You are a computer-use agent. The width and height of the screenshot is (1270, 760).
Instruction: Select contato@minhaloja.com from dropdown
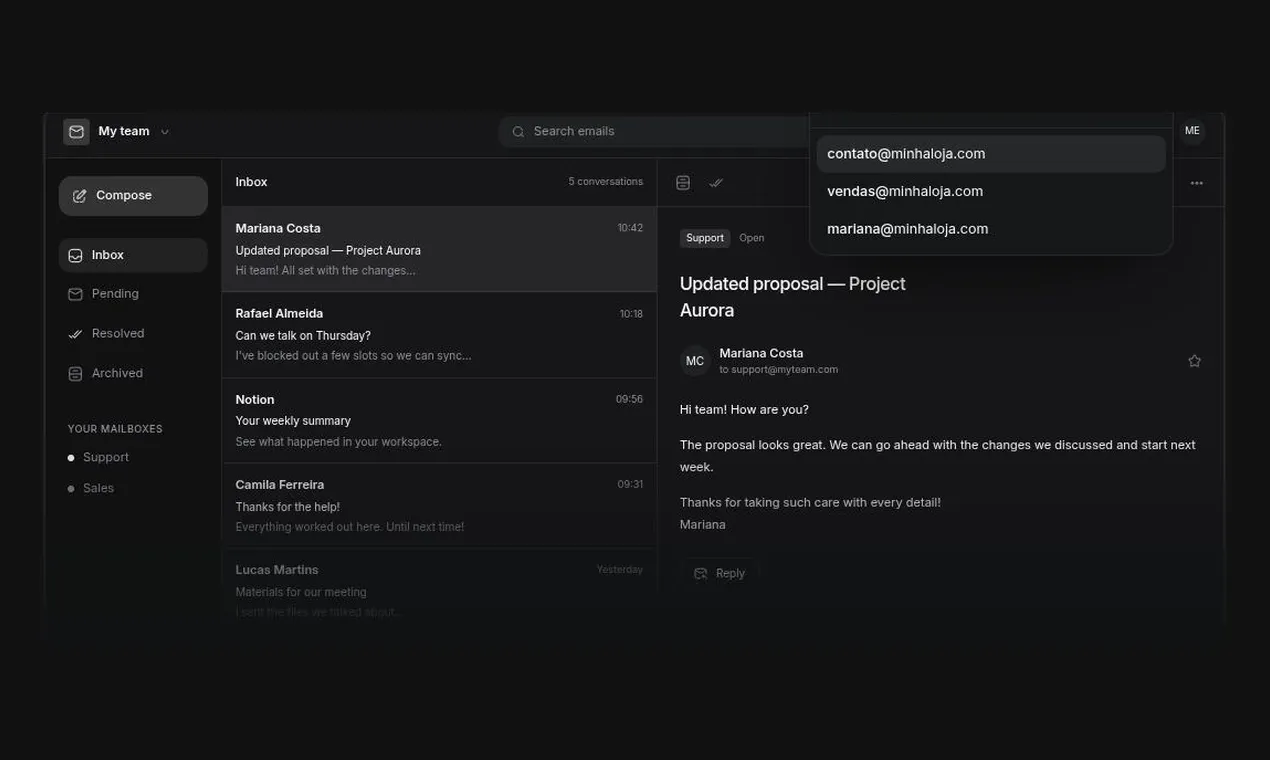click(991, 154)
